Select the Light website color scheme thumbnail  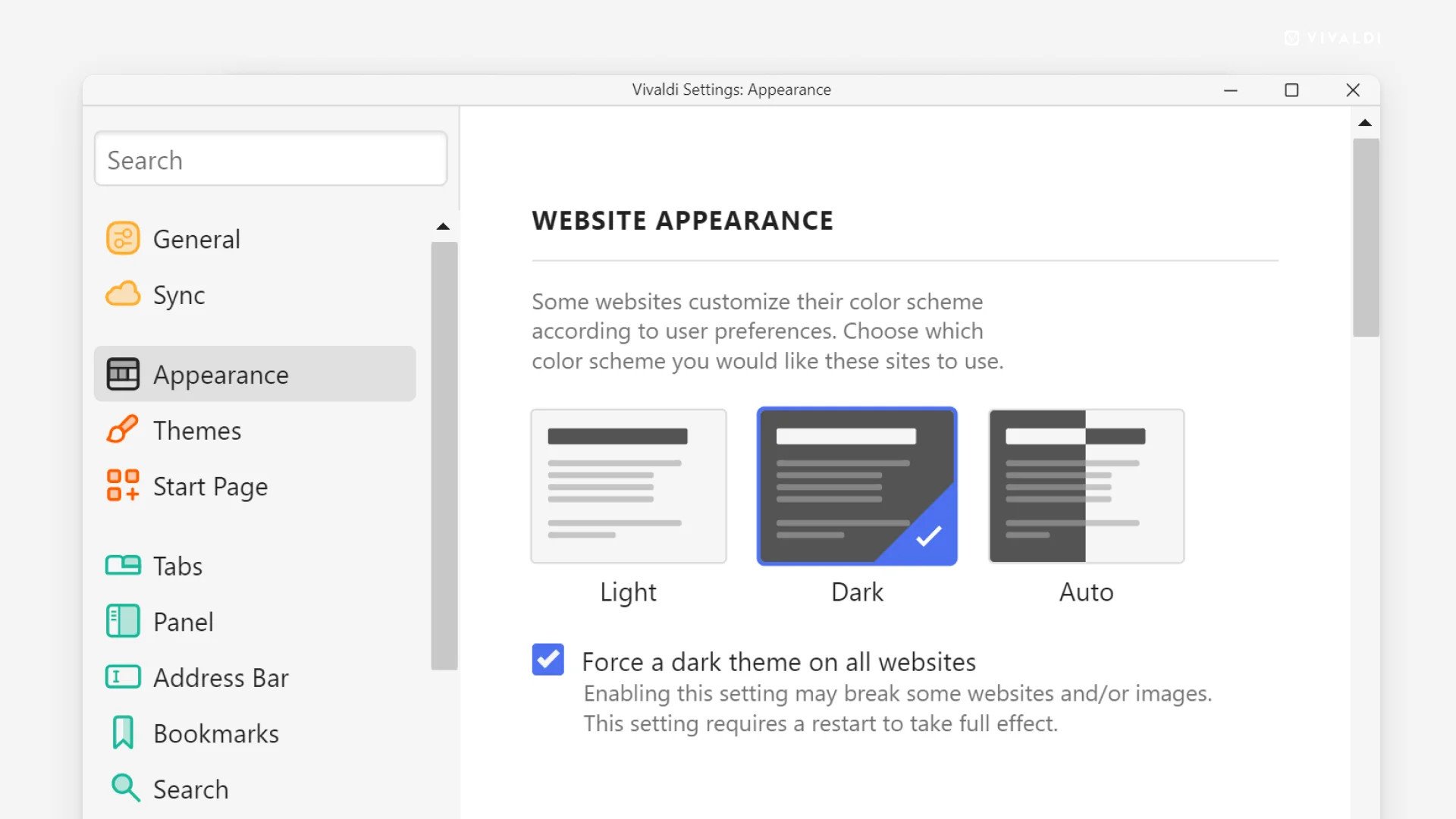click(629, 486)
